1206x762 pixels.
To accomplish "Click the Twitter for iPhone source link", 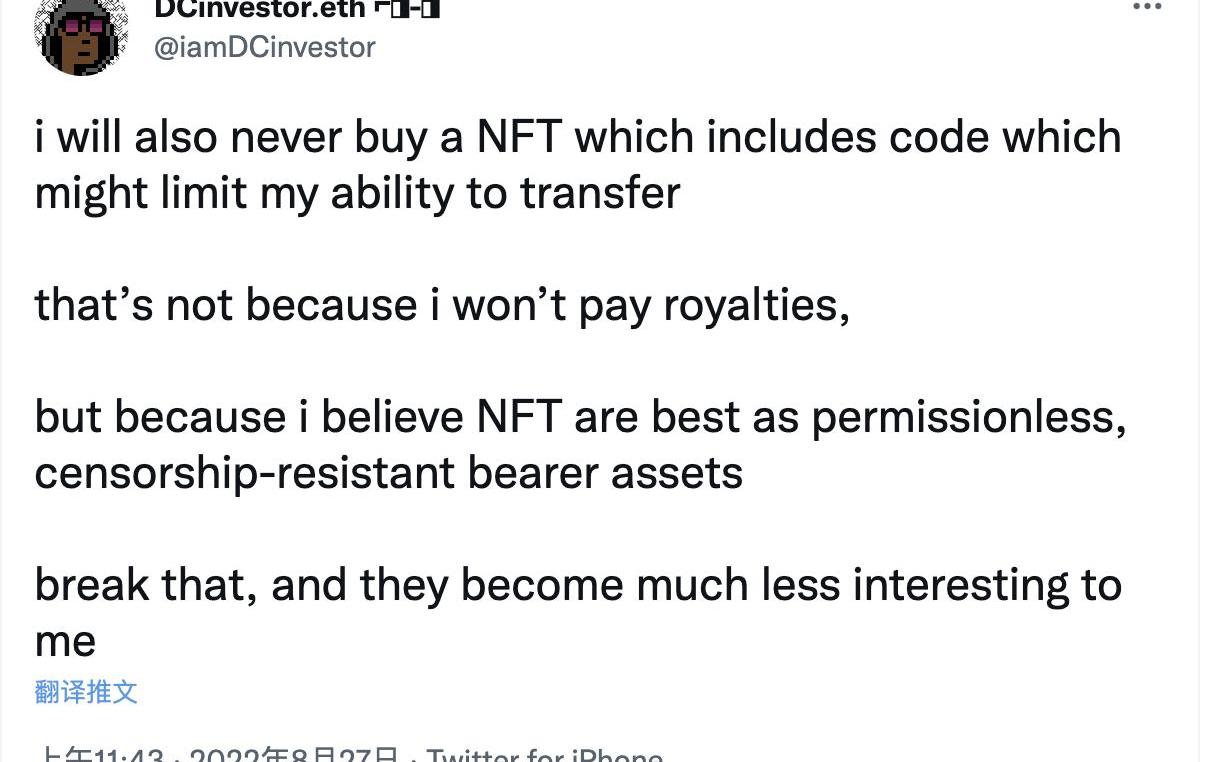I will [x=544, y=755].
